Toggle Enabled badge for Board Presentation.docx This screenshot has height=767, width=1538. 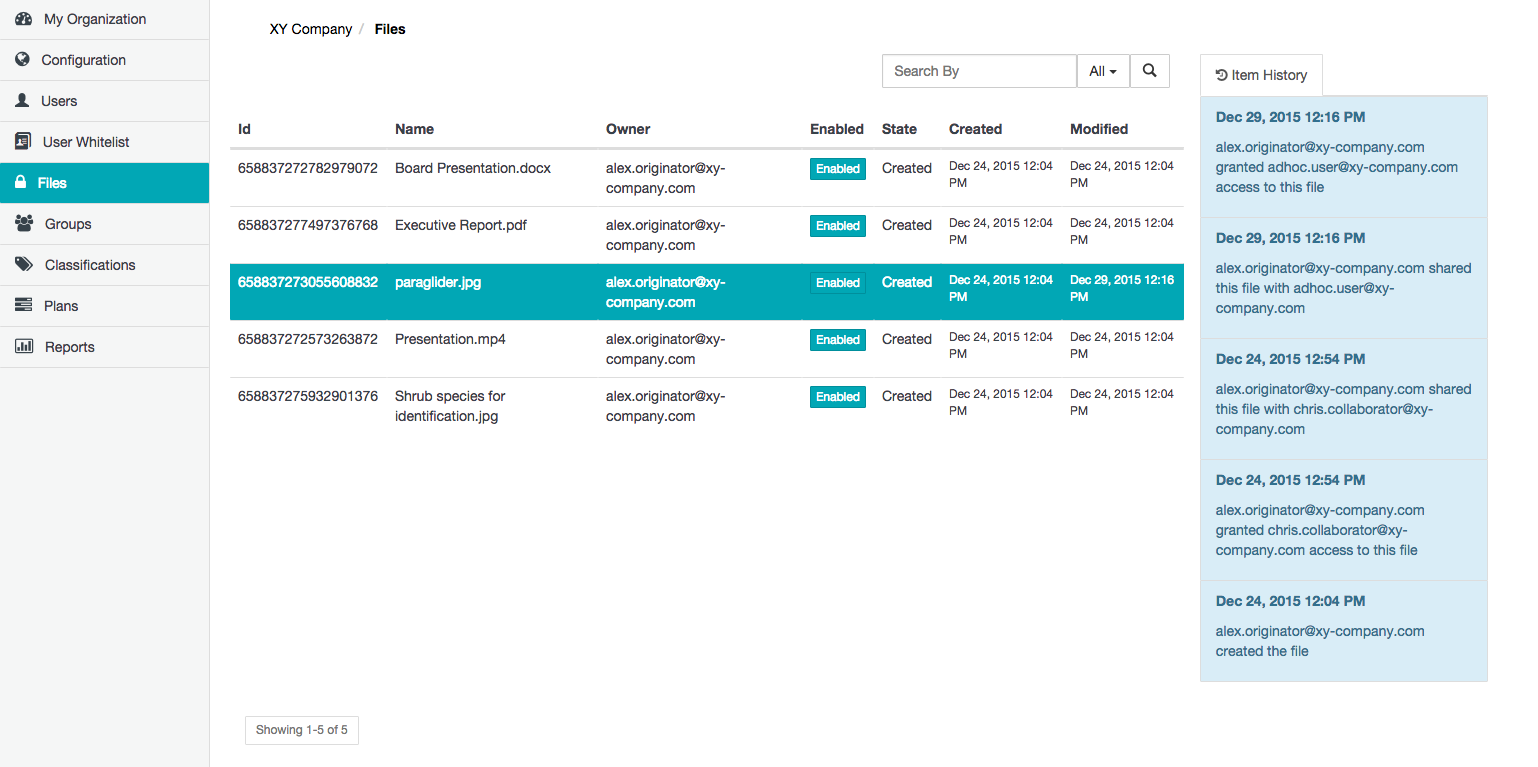(837, 169)
